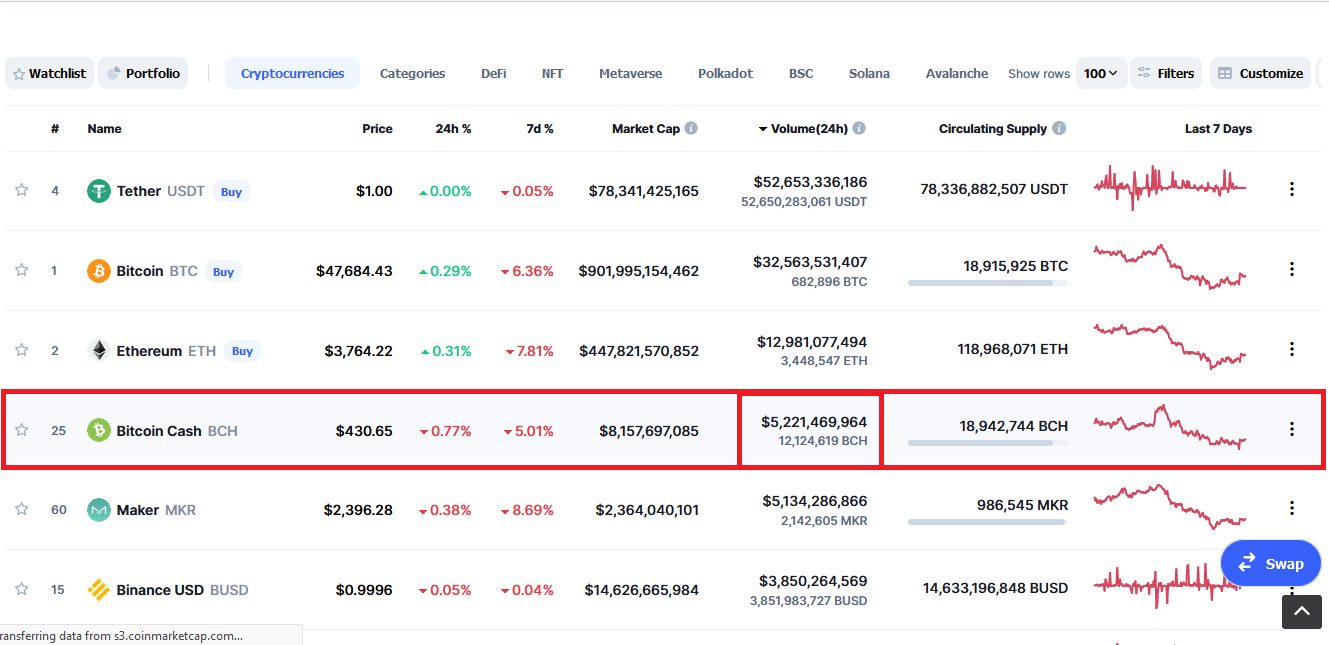This screenshot has width=1329, height=645.
Task: Click the orange Bitcoin logo icon
Action: [99, 271]
